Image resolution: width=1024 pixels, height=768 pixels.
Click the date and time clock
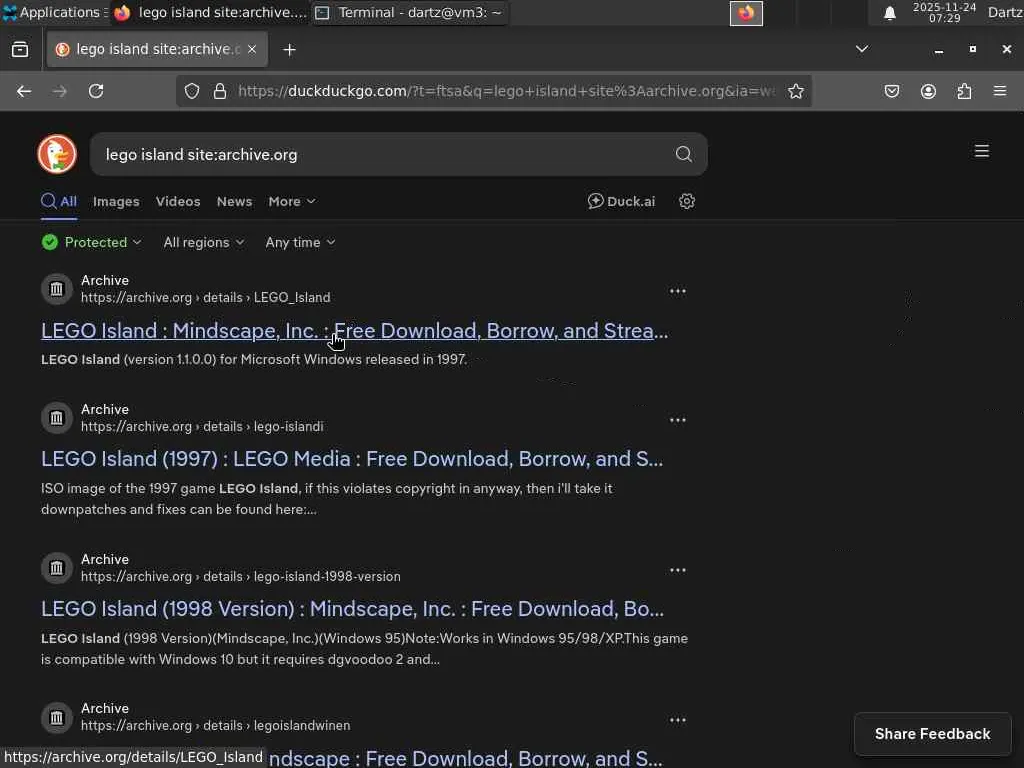944,12
